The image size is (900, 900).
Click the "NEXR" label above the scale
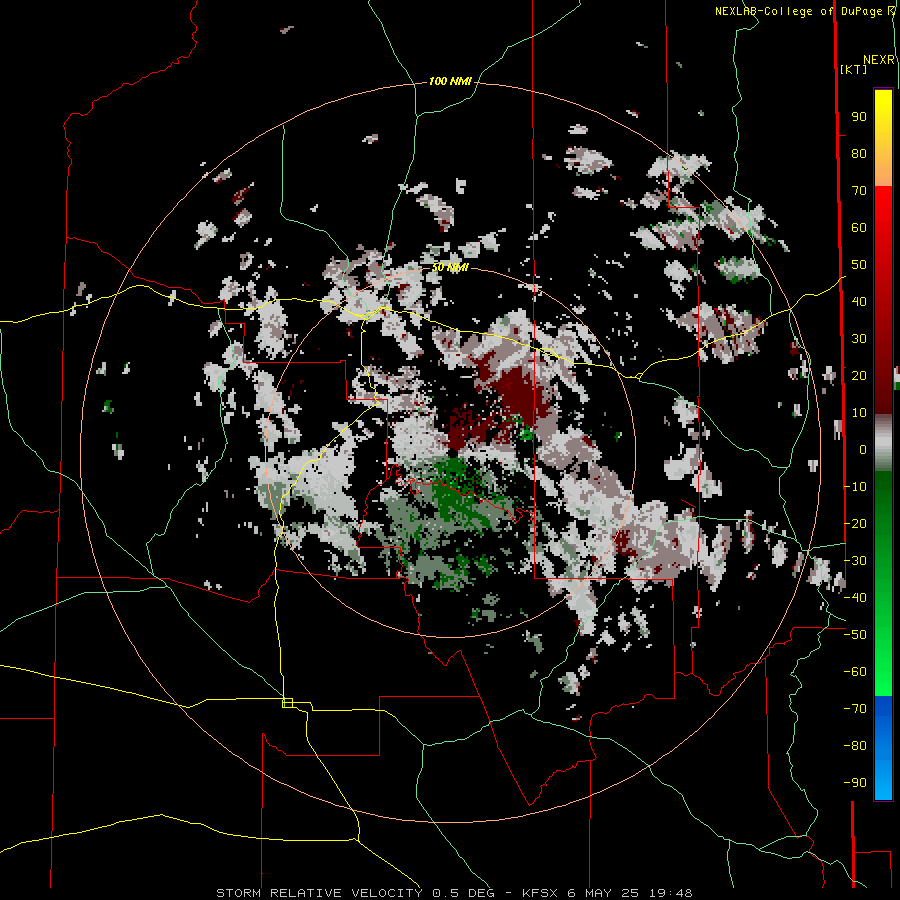[x=879, y=60]
